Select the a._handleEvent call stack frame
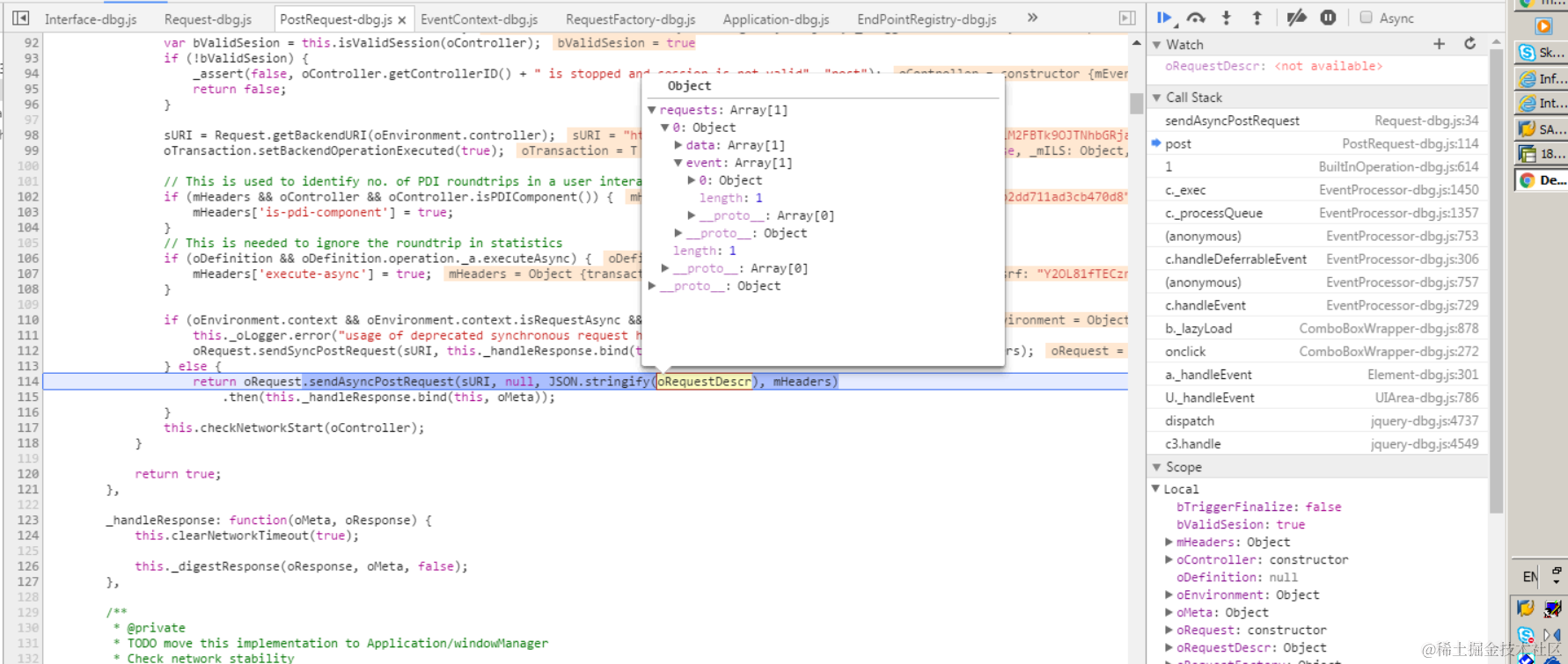The width and height of the screenshot is (1568, 664). point(1318,375)
